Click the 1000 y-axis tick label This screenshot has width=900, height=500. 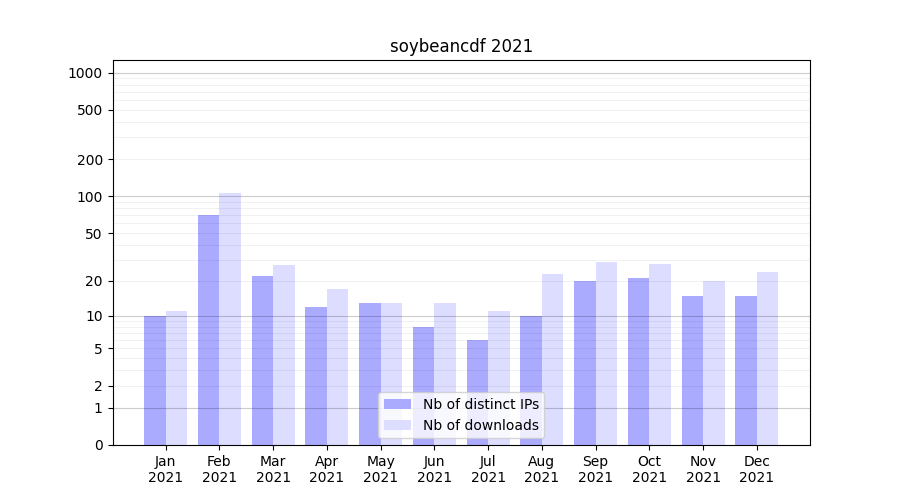pyautogui.click(x=85, y=73)
